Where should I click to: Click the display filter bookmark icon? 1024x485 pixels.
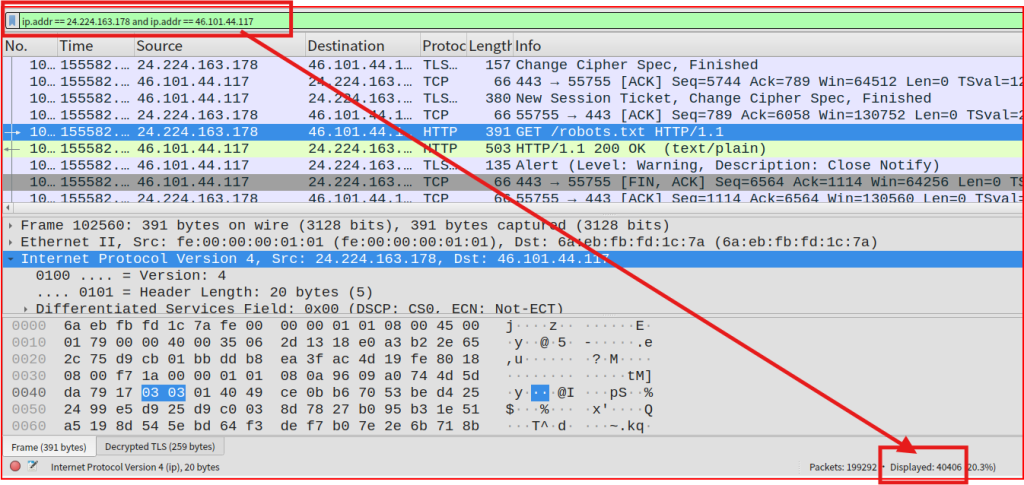click(12, 21)
